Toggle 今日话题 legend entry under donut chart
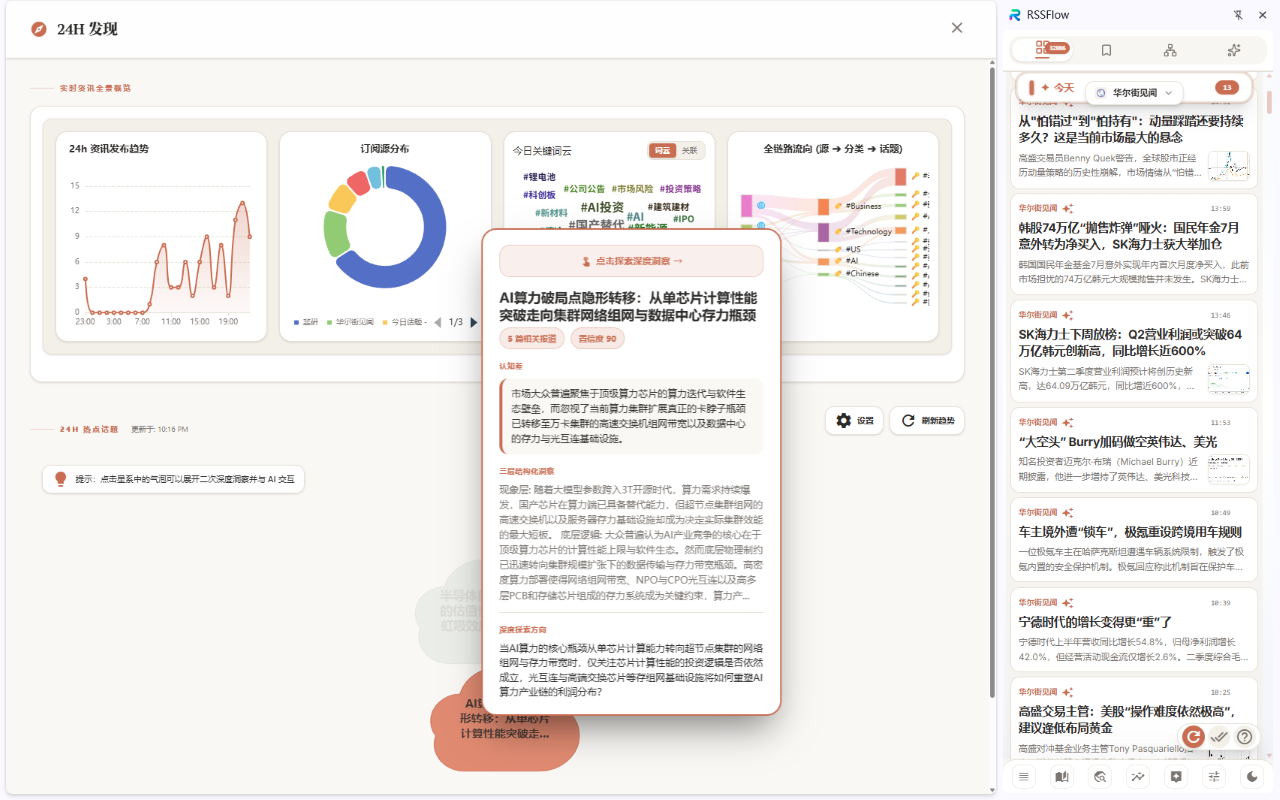The width and height of the screenshot is (1280, 800). click(x=403, y=322)
